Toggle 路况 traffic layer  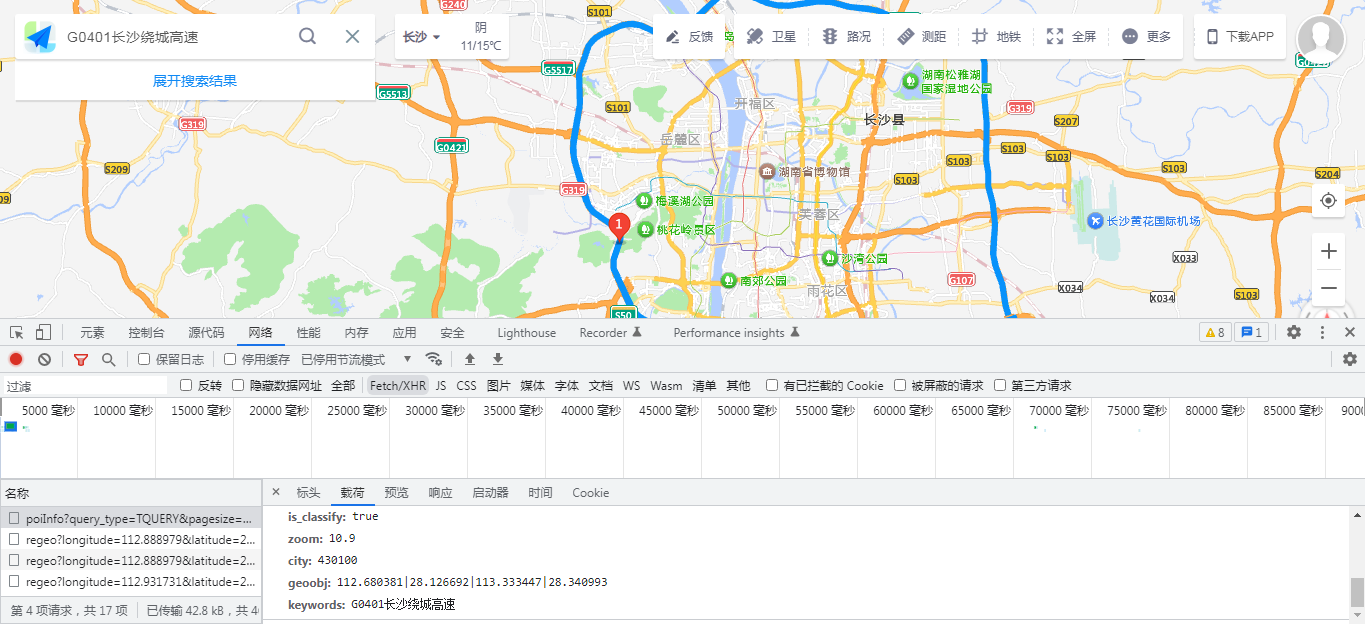pyautogui.click(x=846, y=36)
